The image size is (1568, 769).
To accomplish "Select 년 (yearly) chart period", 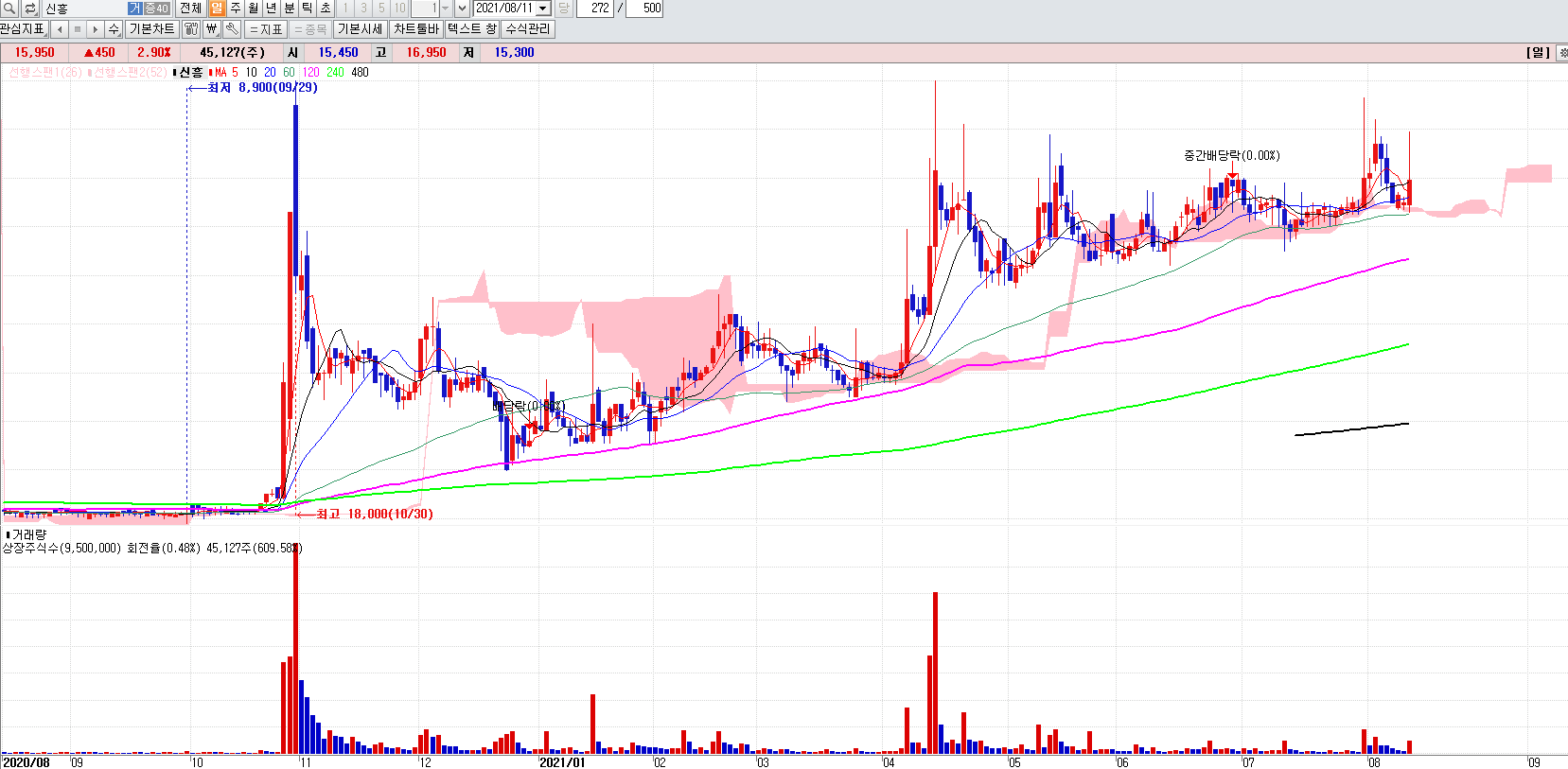I will [271, 9].
